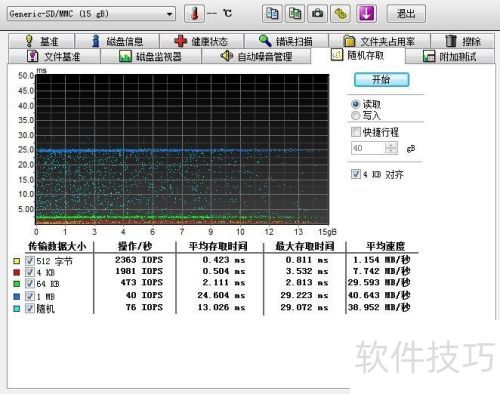This screenshot has height=394, width=500.
Task: Switch to the 错误扫描 tab
Action: (286, 41)
